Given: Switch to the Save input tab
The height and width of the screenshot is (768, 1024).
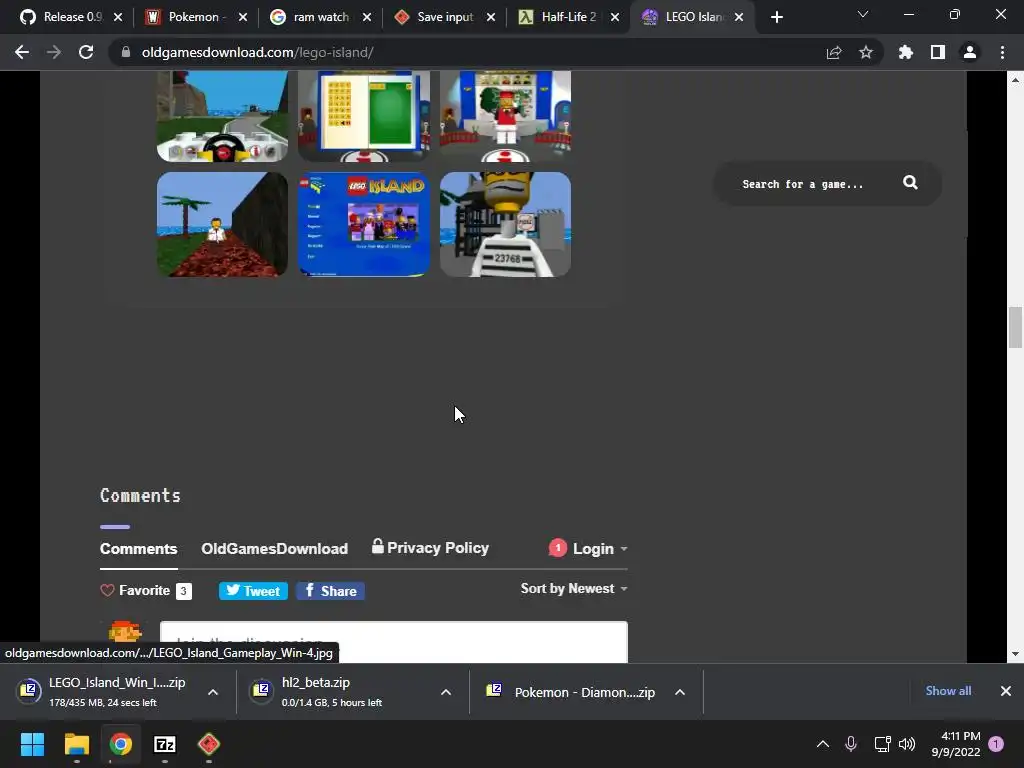Looking at the screenshot, I should pos(434,17).
